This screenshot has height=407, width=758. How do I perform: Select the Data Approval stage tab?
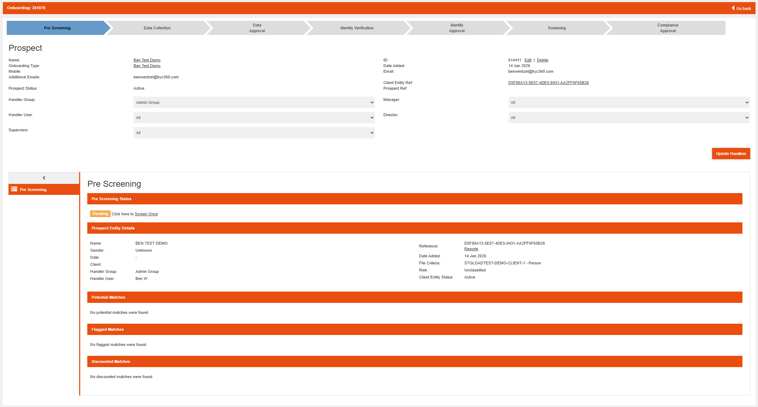pos(257,28)
